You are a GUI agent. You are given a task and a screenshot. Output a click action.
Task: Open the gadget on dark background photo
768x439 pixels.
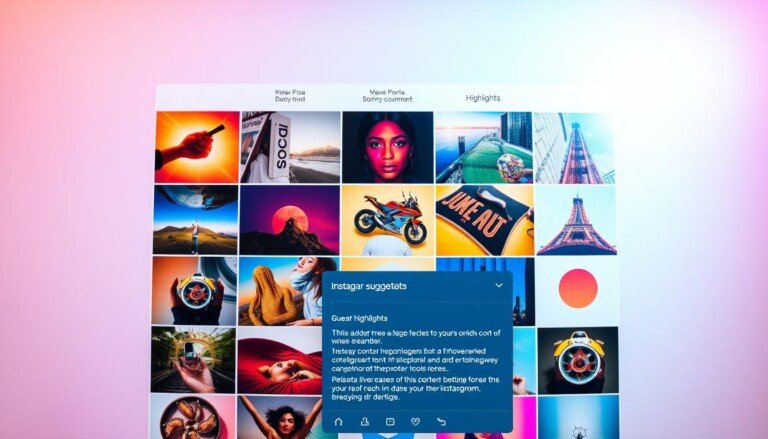click(x=578, y=361)
